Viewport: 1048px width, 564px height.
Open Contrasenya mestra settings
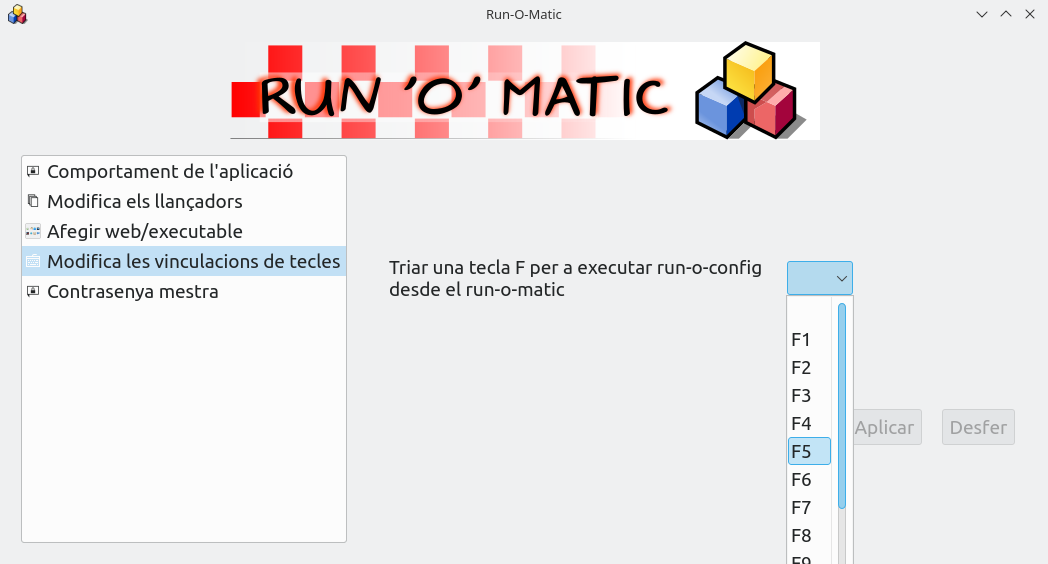[184, 291]
